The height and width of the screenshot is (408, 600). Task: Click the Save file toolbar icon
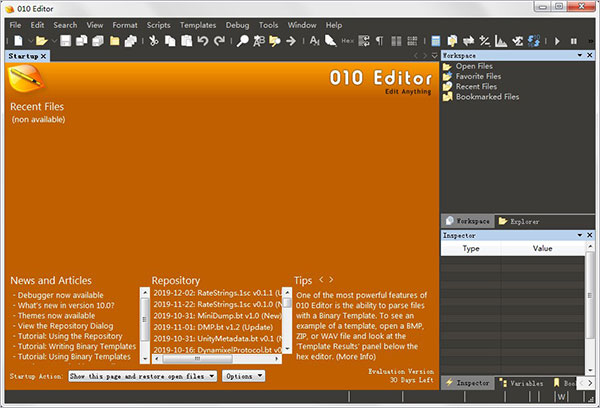click(65, 41)
